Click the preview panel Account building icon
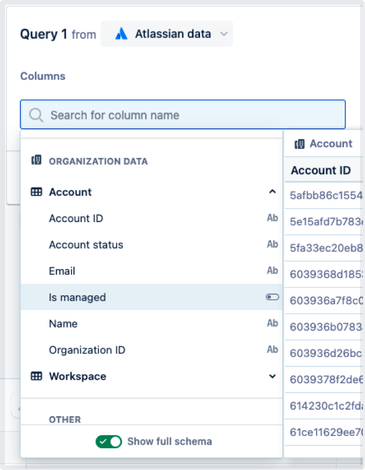The width and height of the screenshot is (365, 470). [x=299, y=144]
